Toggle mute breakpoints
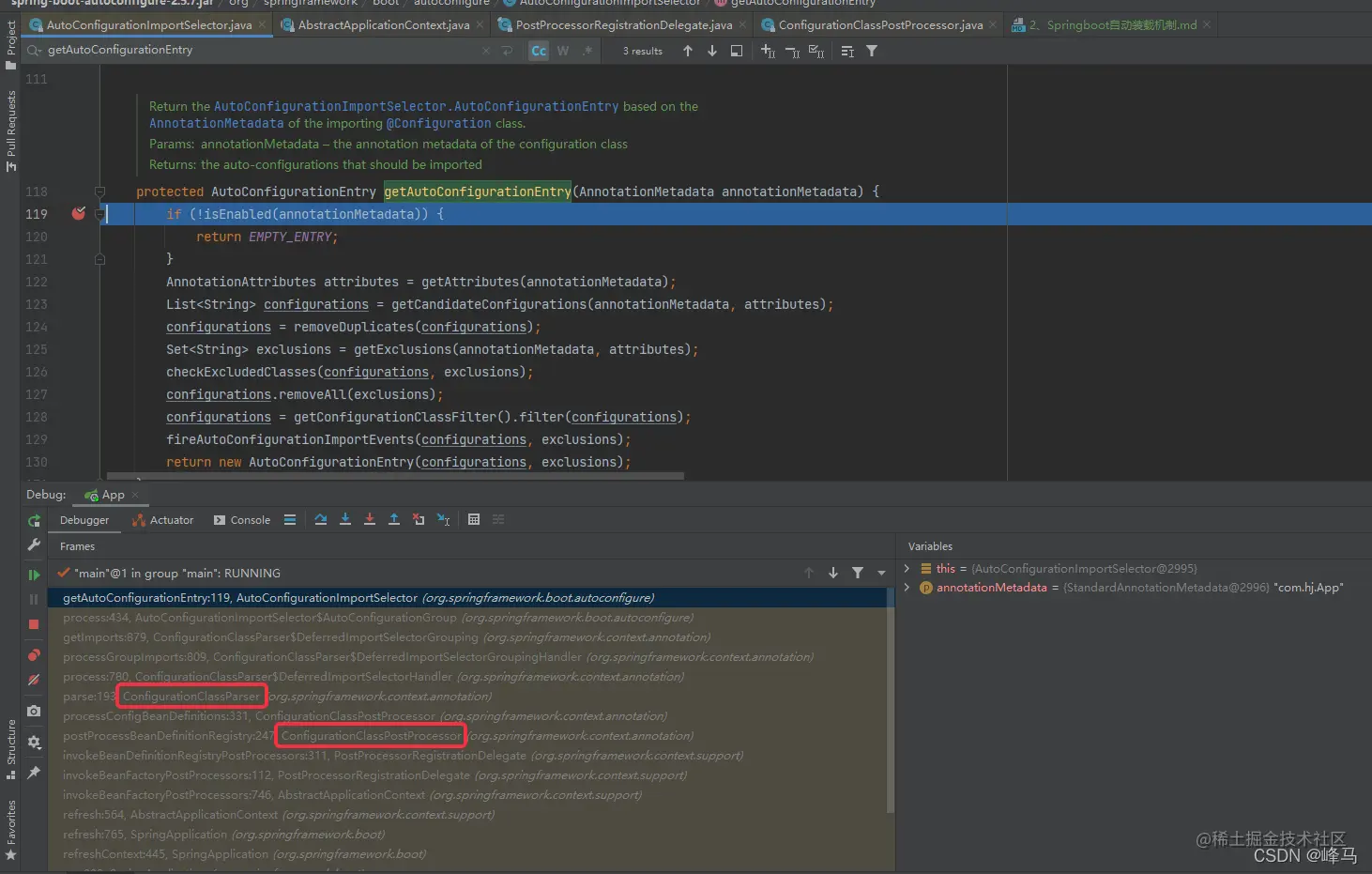 point(34,680)
